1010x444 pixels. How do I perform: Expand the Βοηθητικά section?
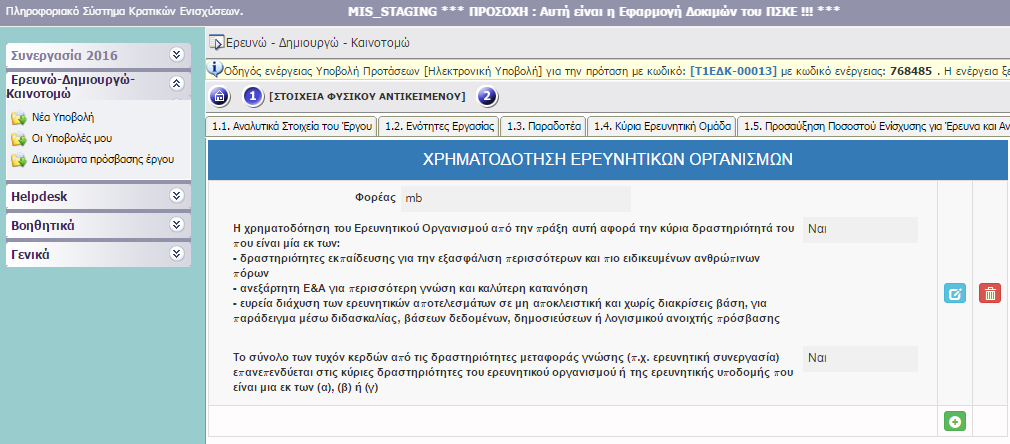176,224
